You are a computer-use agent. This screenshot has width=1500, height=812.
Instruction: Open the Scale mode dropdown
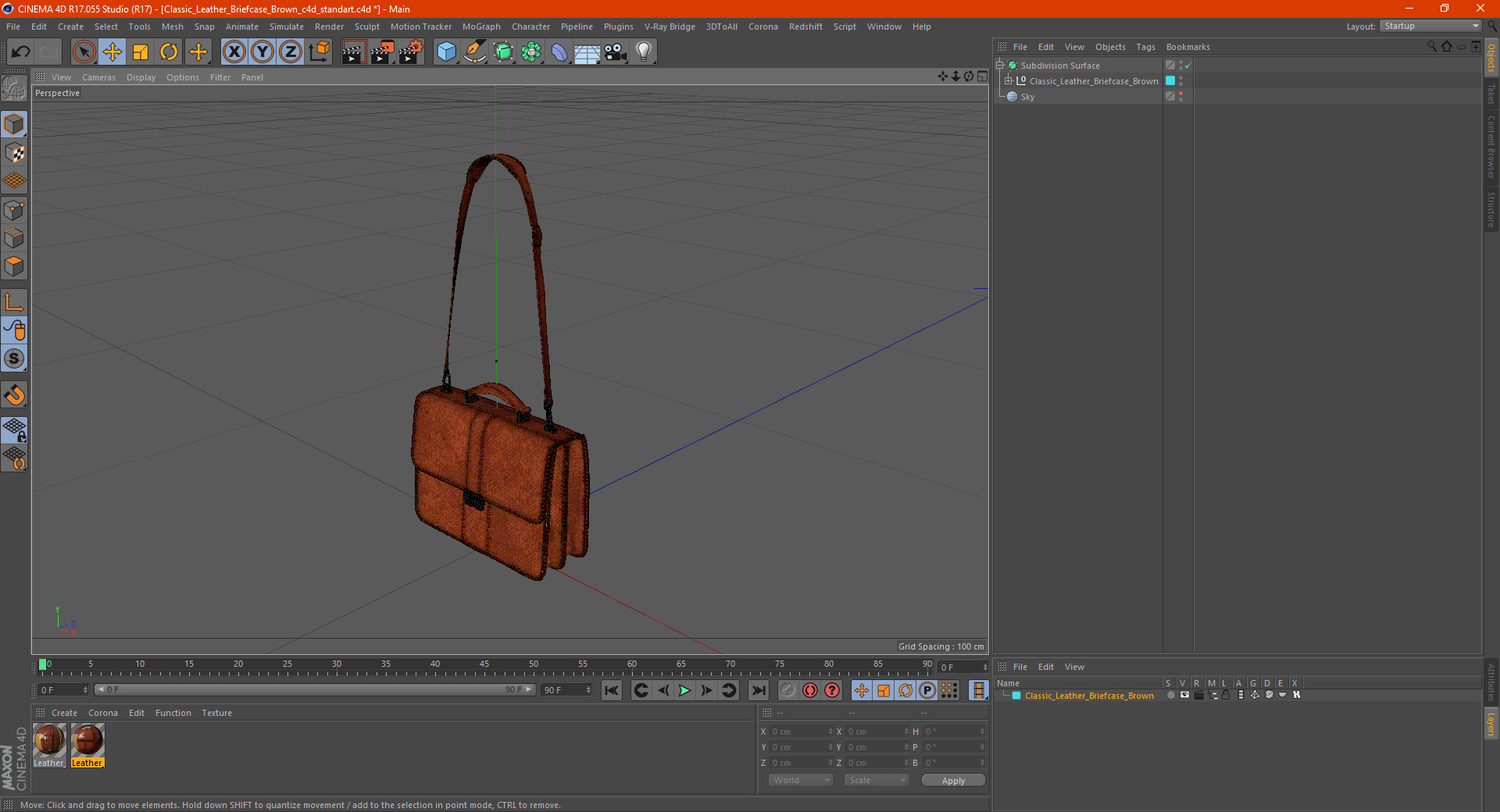(x=877, y=780)
